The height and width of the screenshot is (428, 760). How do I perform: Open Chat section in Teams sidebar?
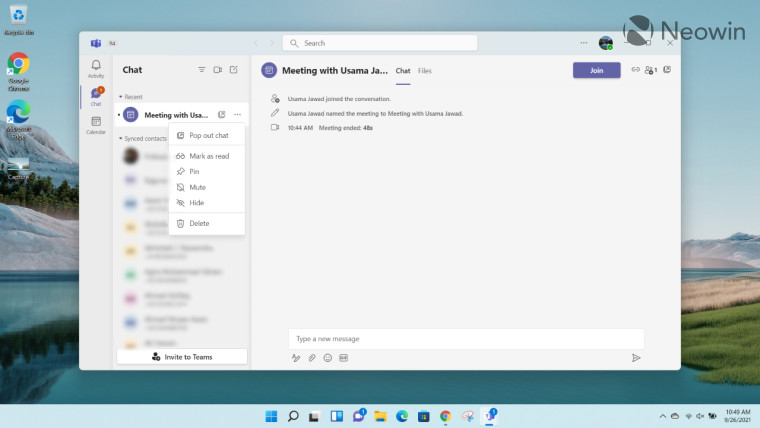(x=96, y=96)
